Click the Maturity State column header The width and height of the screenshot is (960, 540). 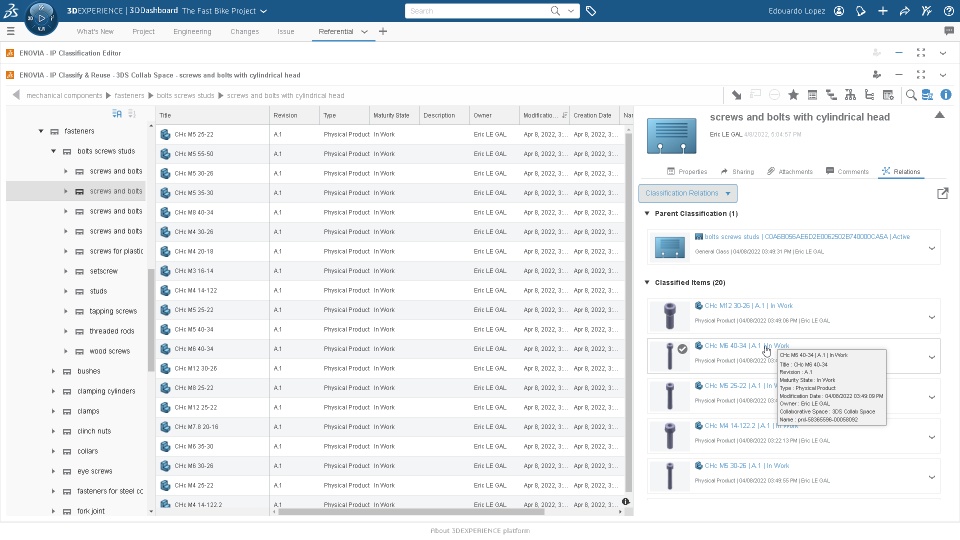(x=394, y=115)
